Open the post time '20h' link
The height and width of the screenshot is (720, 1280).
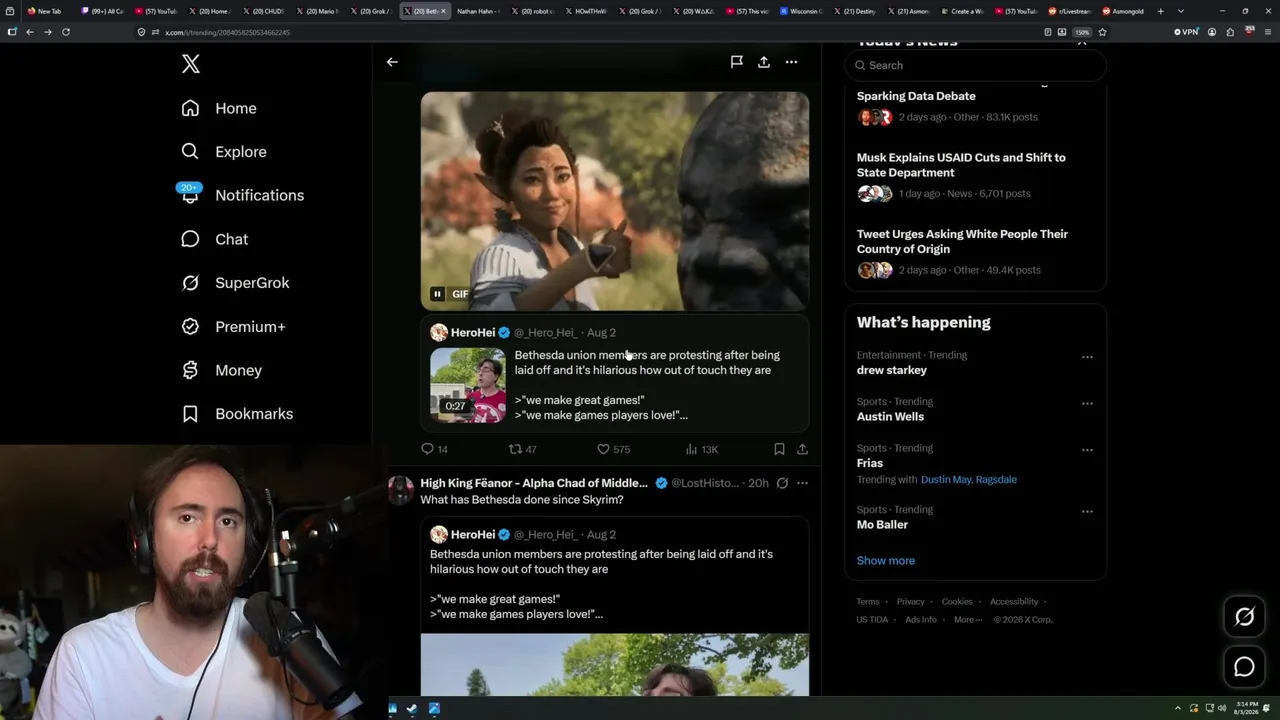758,483
